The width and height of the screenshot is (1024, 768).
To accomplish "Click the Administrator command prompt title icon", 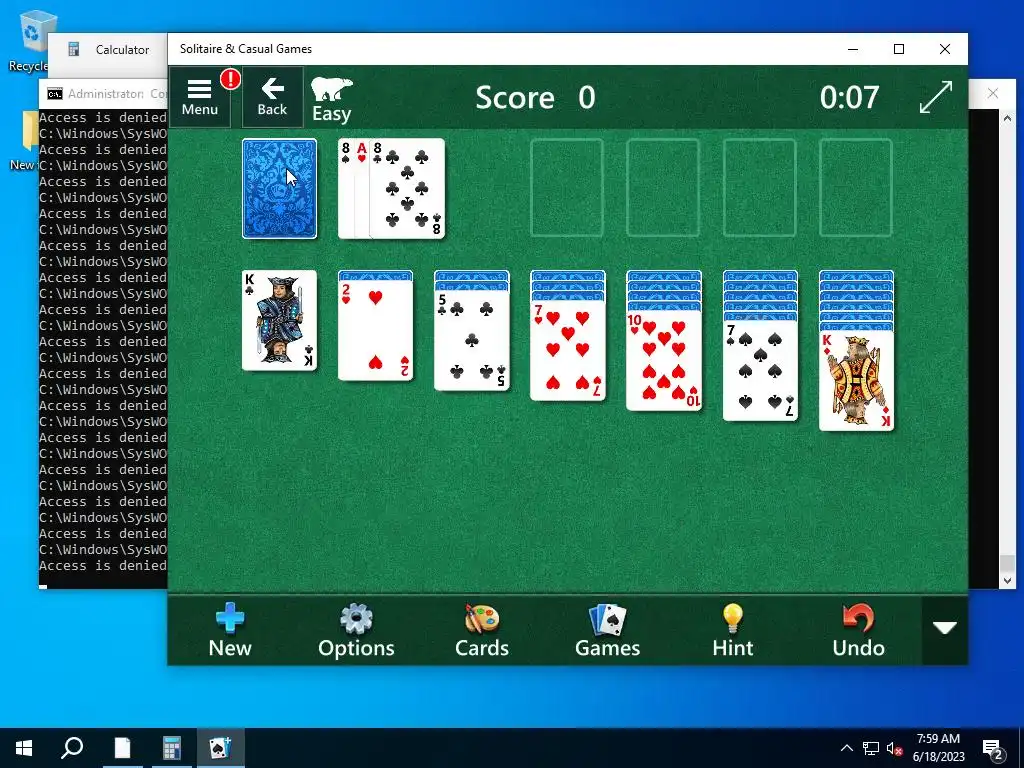I will click(x=55, y=94).
